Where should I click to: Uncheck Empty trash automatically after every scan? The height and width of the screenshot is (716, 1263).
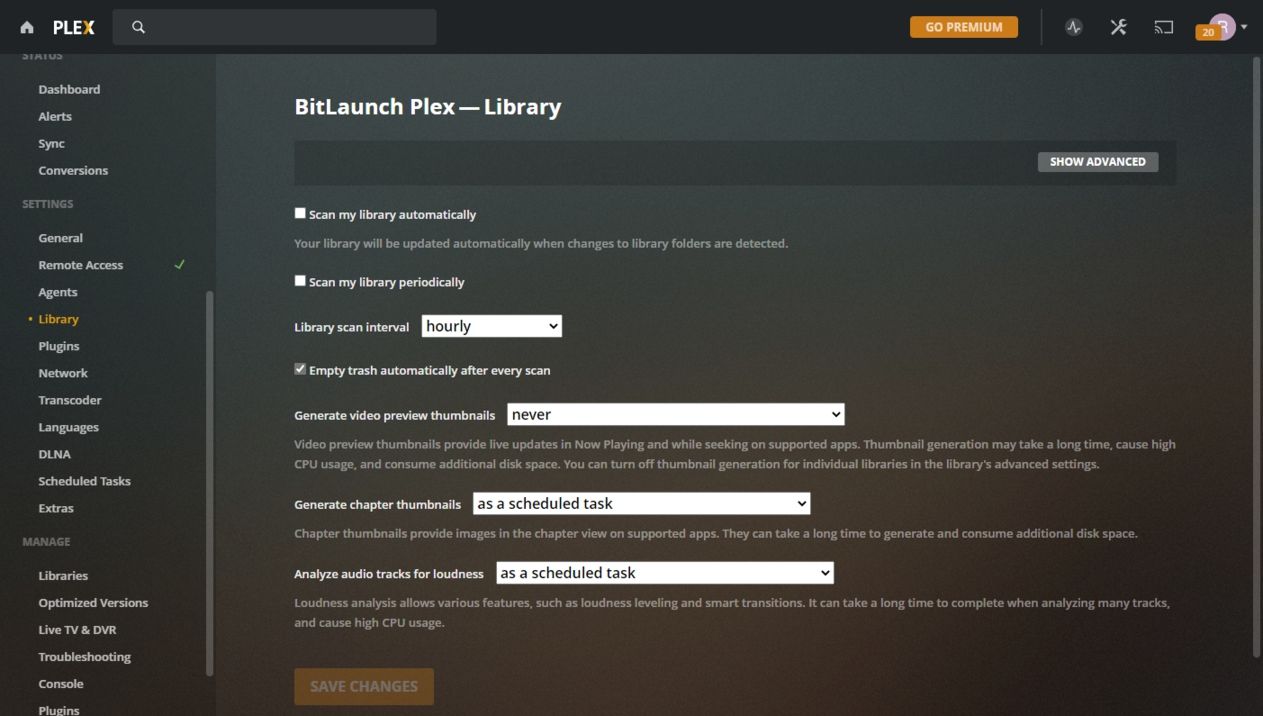tap(300, 369)
